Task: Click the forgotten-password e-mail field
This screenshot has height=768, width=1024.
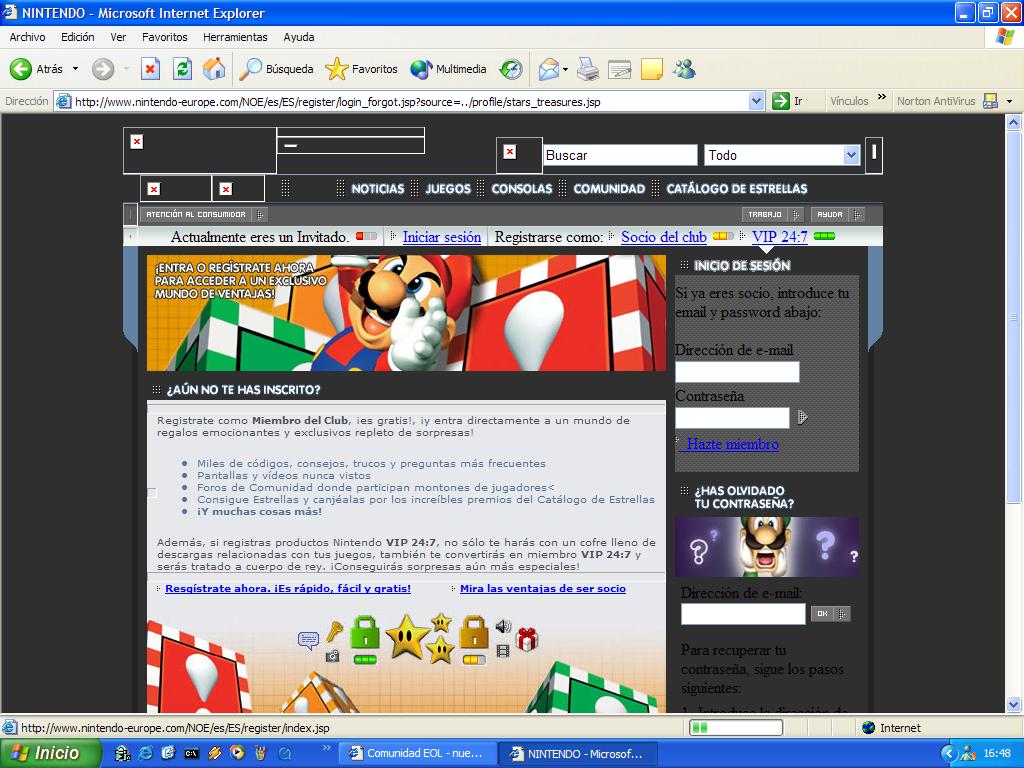Action: tap(743, 614)
